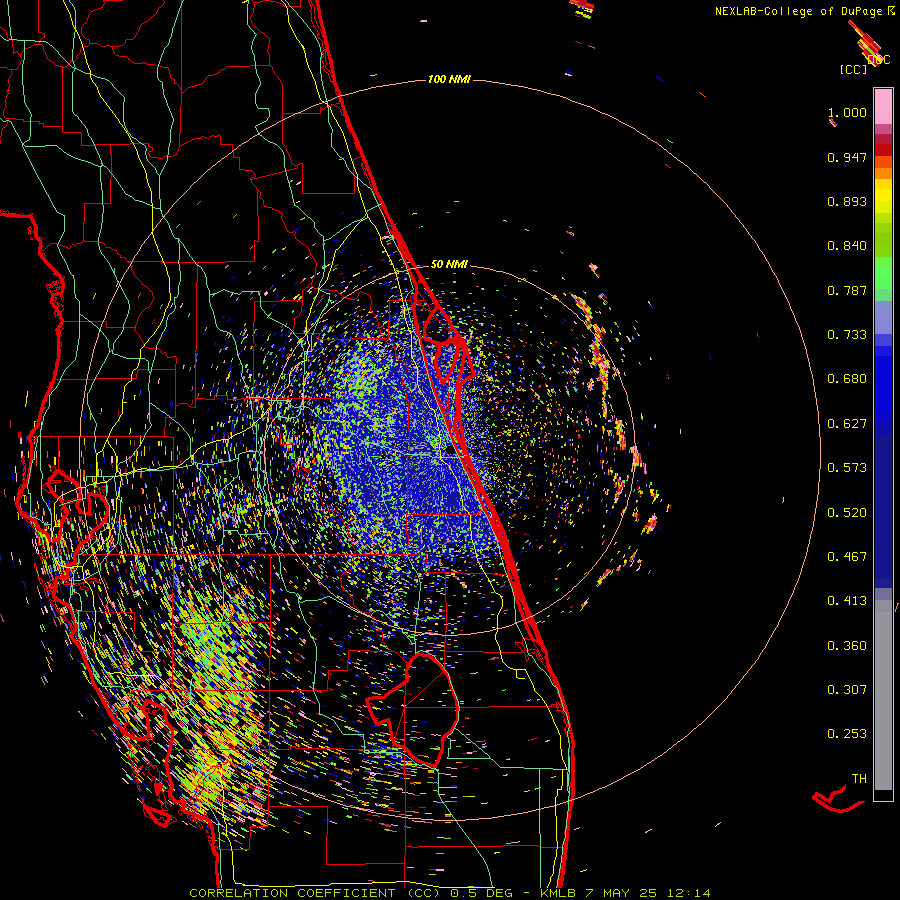
Task: Click the 0.413 scale value
Action: 847,601
